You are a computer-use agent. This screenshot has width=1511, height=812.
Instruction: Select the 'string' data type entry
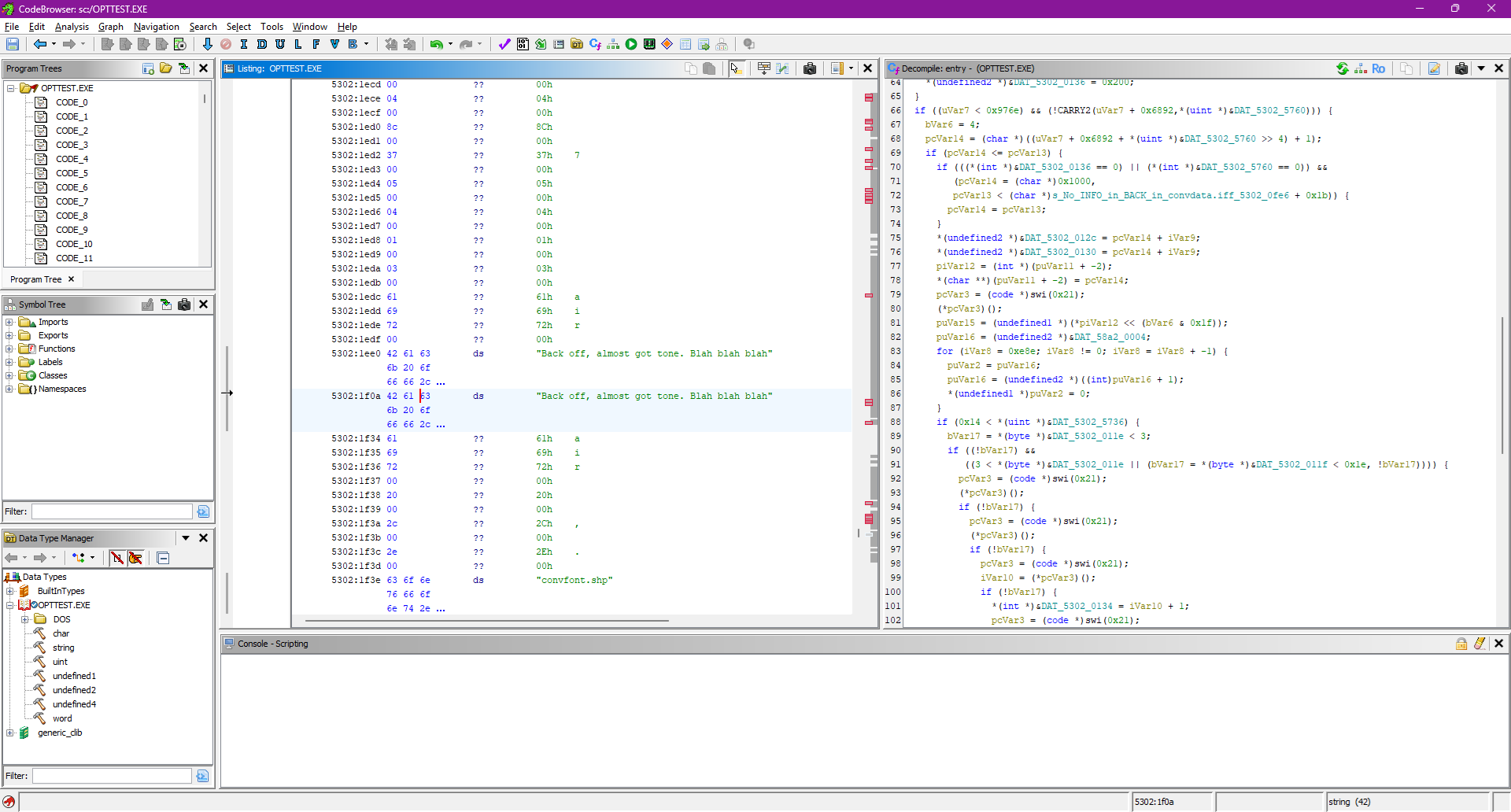[64, 648]
